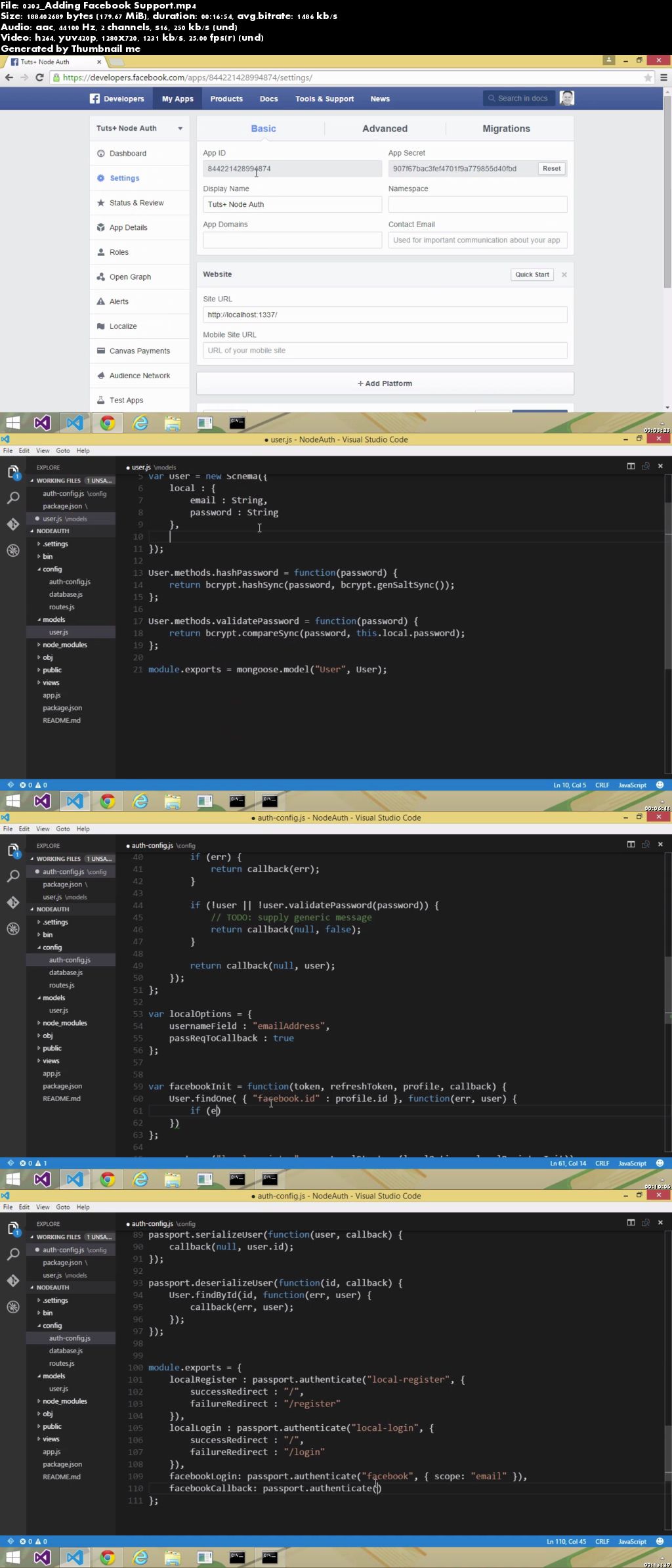Screen dimensions: 672x1568
Task: Click Facebook page vertical scrollbar in Chrome
Action: pos(667,190)
